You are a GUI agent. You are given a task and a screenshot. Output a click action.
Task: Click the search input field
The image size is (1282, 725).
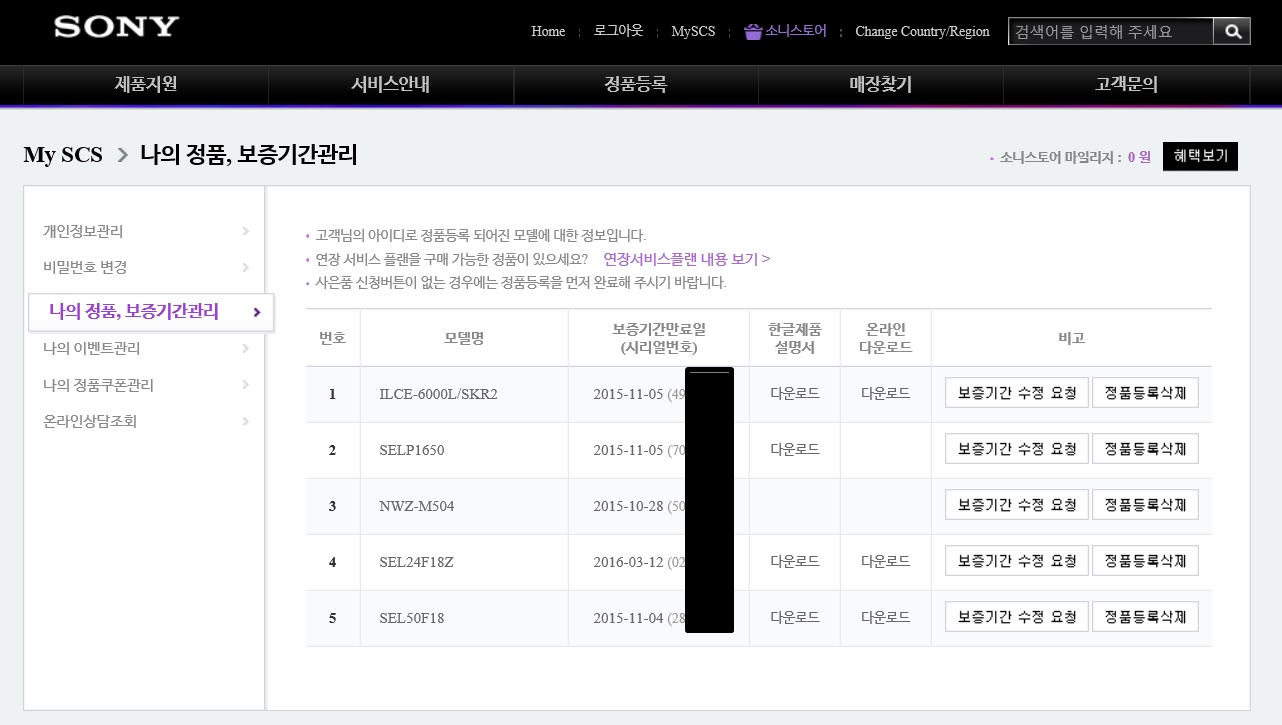pos(1110,32)
